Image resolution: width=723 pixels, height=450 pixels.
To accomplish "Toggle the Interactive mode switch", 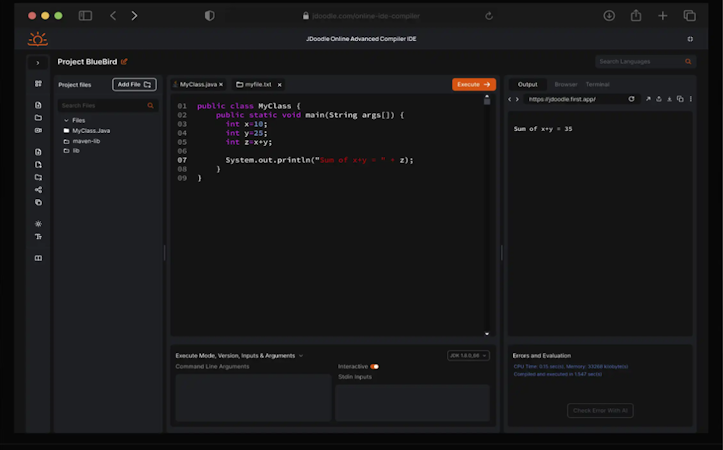I will tap(374, 367).
